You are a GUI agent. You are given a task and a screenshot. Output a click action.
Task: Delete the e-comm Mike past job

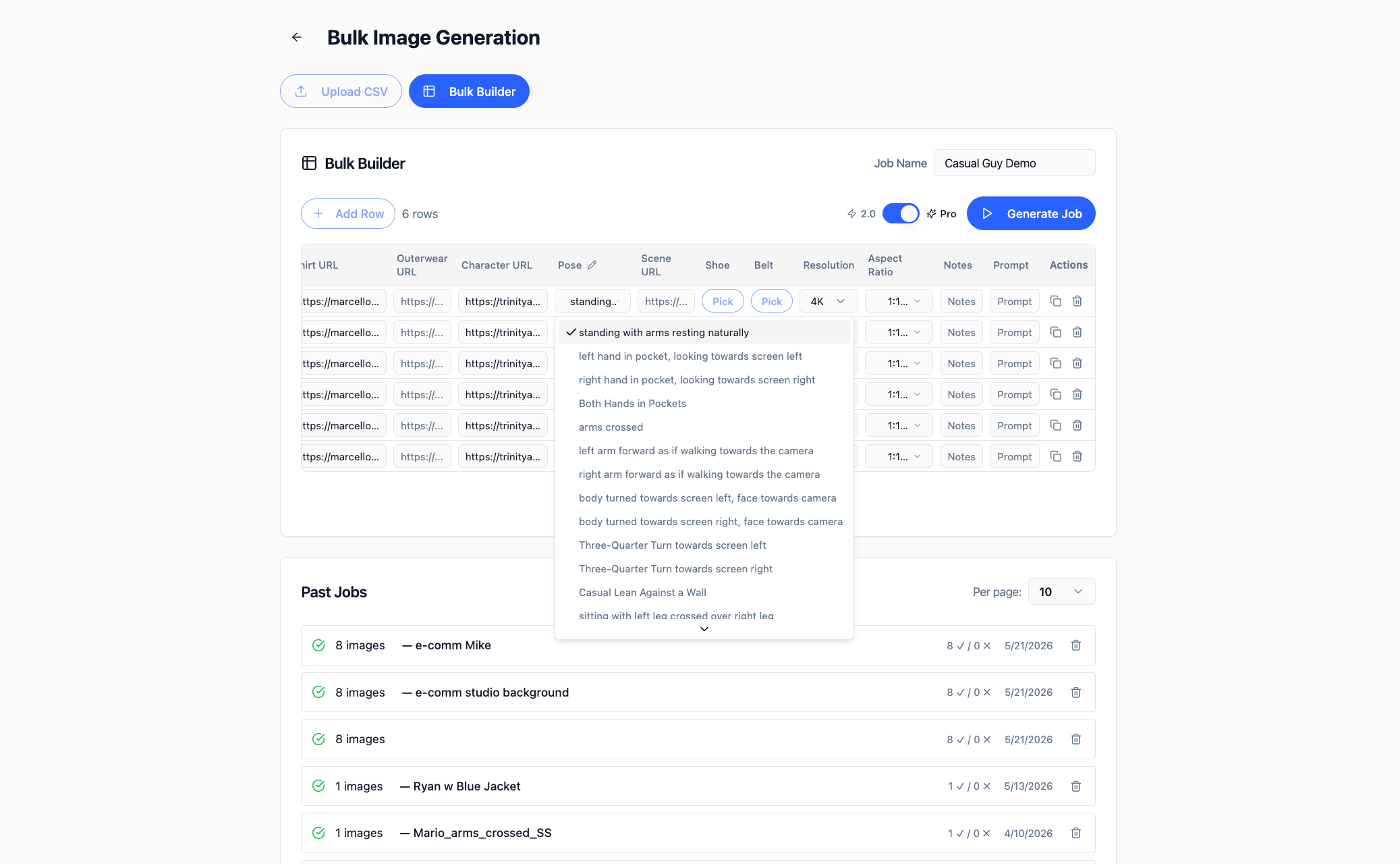coord(1076,645)
